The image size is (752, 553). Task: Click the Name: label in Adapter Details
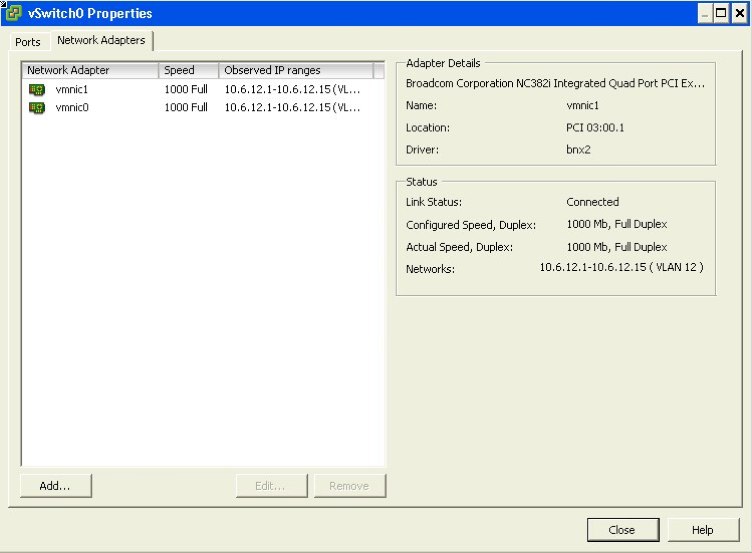pos(421,106)
